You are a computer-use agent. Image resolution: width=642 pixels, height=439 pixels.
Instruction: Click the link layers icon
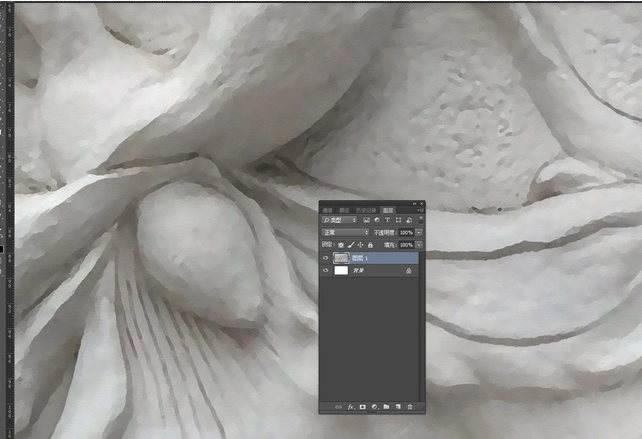pyautogui.click(x=337, y=407)
